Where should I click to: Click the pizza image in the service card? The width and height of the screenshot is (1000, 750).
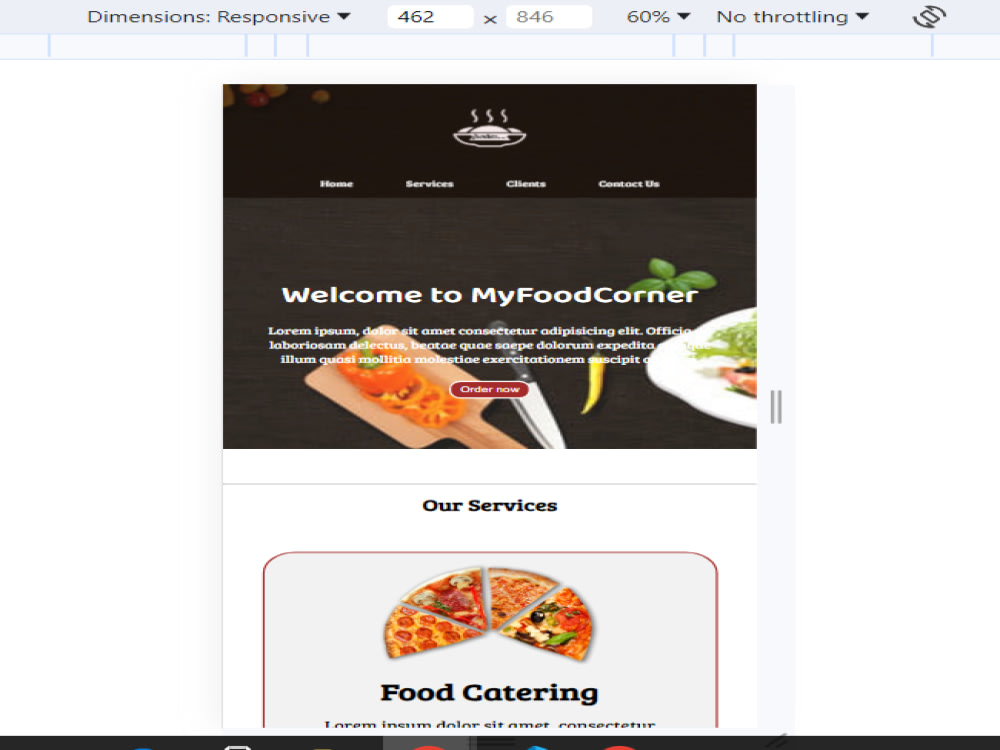click(x=489, y=614)
